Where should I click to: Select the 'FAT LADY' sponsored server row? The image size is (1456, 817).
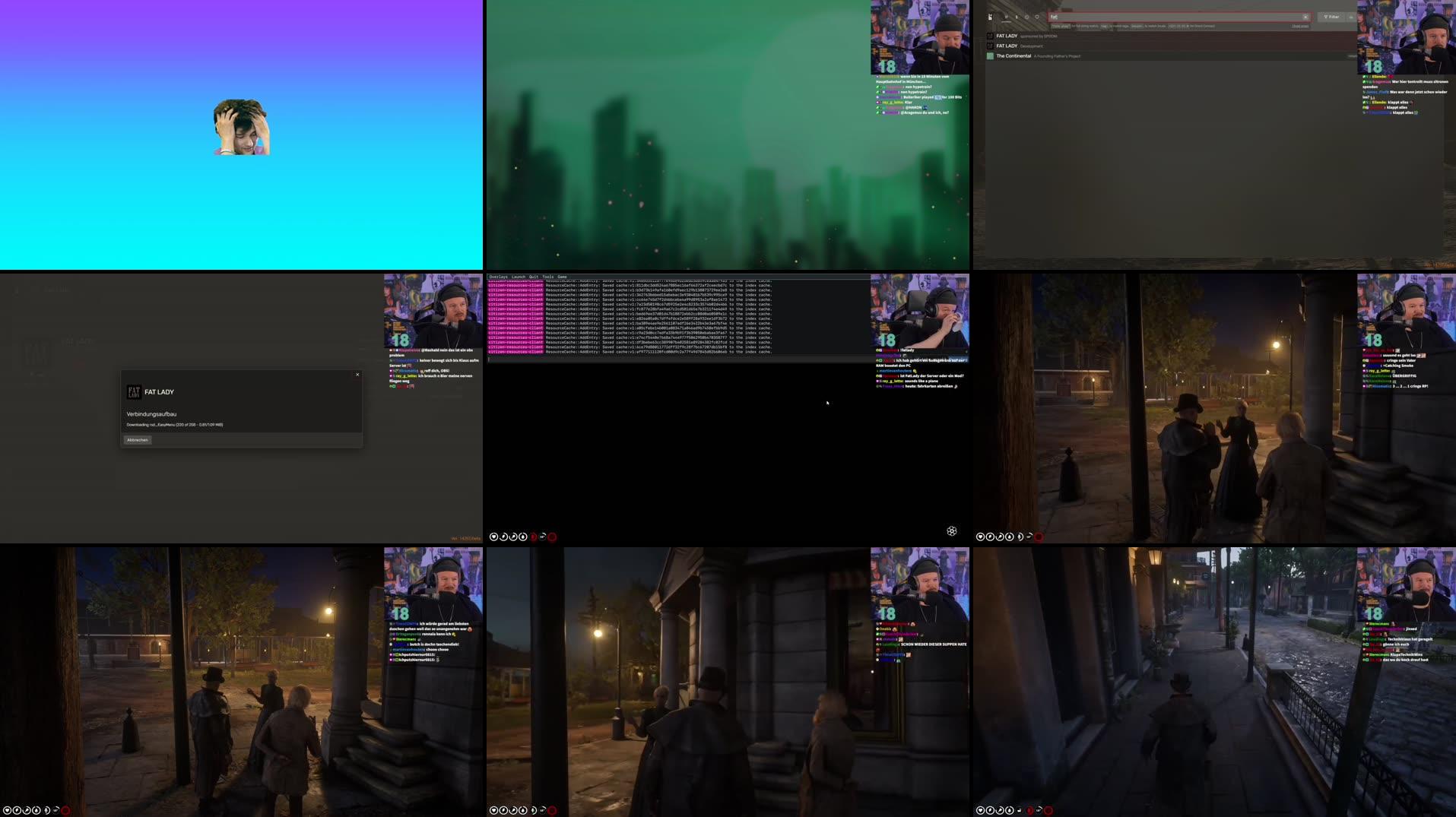1171,36
